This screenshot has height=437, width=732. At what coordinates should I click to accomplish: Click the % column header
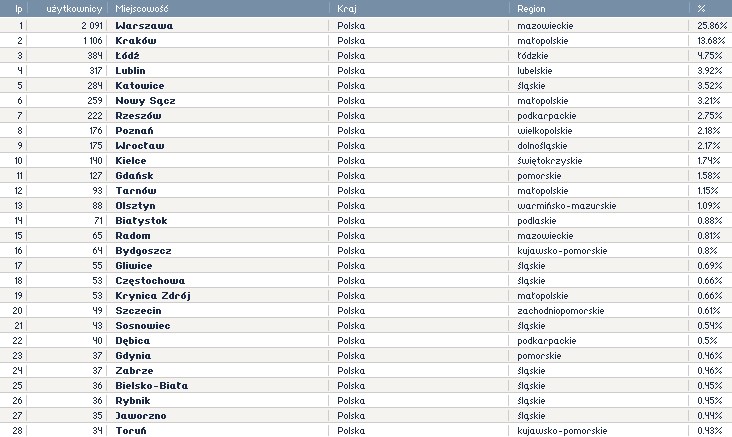coord(702,8)
